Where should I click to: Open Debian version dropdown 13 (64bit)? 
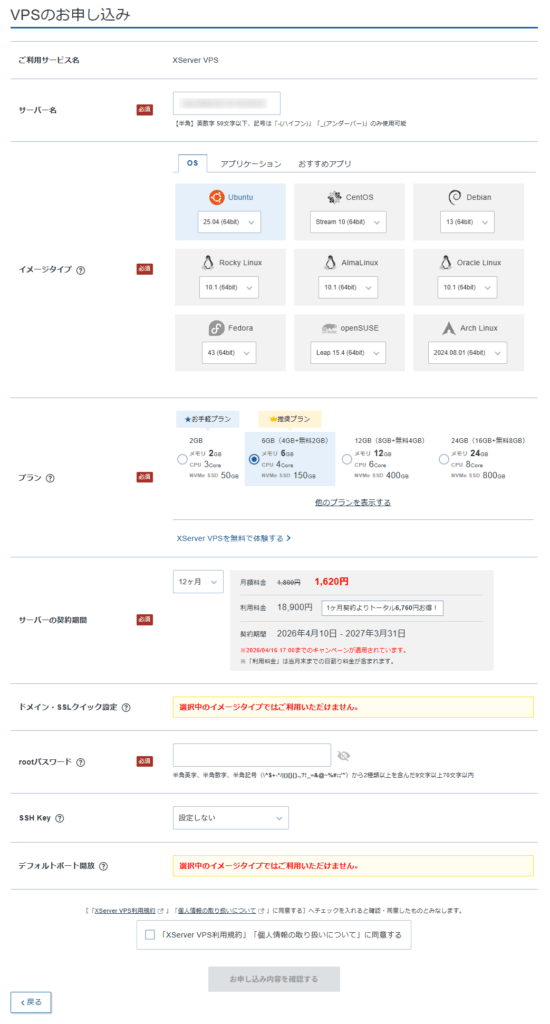tap(468, 222)
